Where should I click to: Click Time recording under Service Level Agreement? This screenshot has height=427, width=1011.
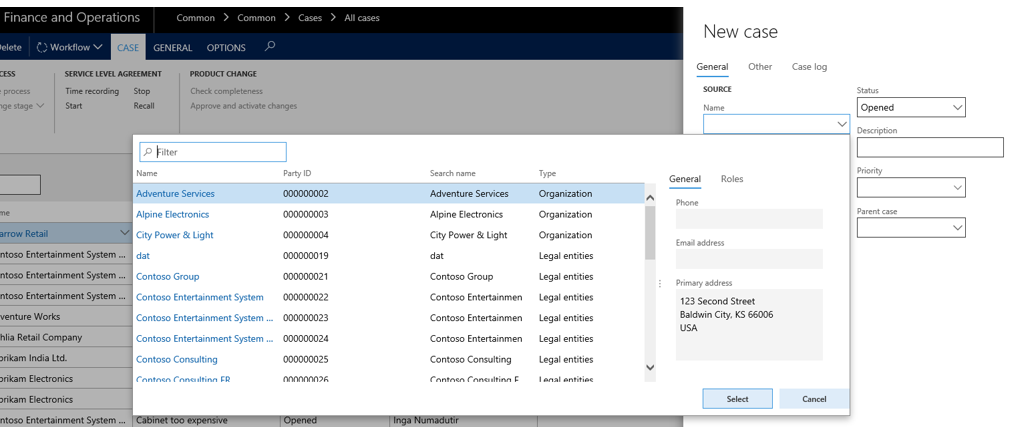click(92, 91)
